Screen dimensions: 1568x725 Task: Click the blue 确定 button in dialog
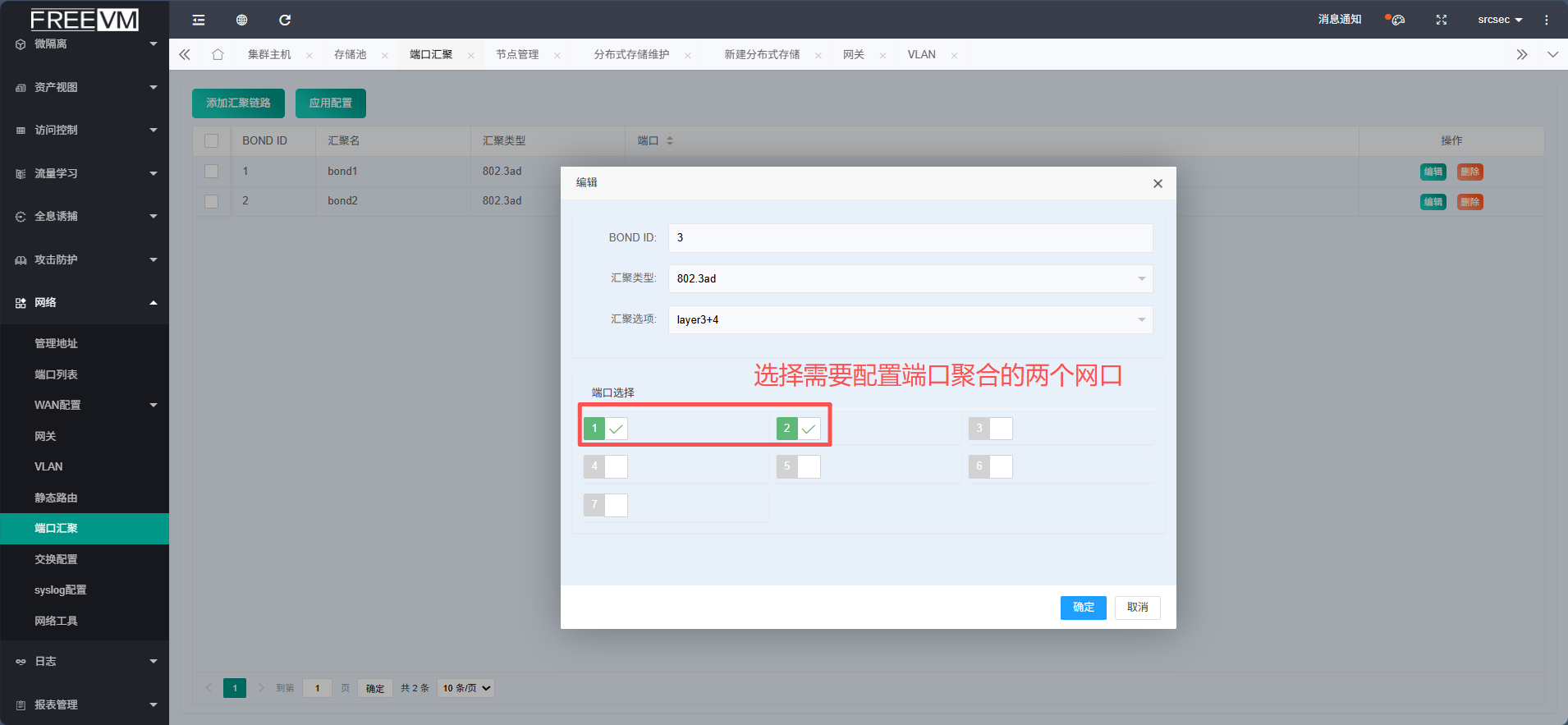1083,608
